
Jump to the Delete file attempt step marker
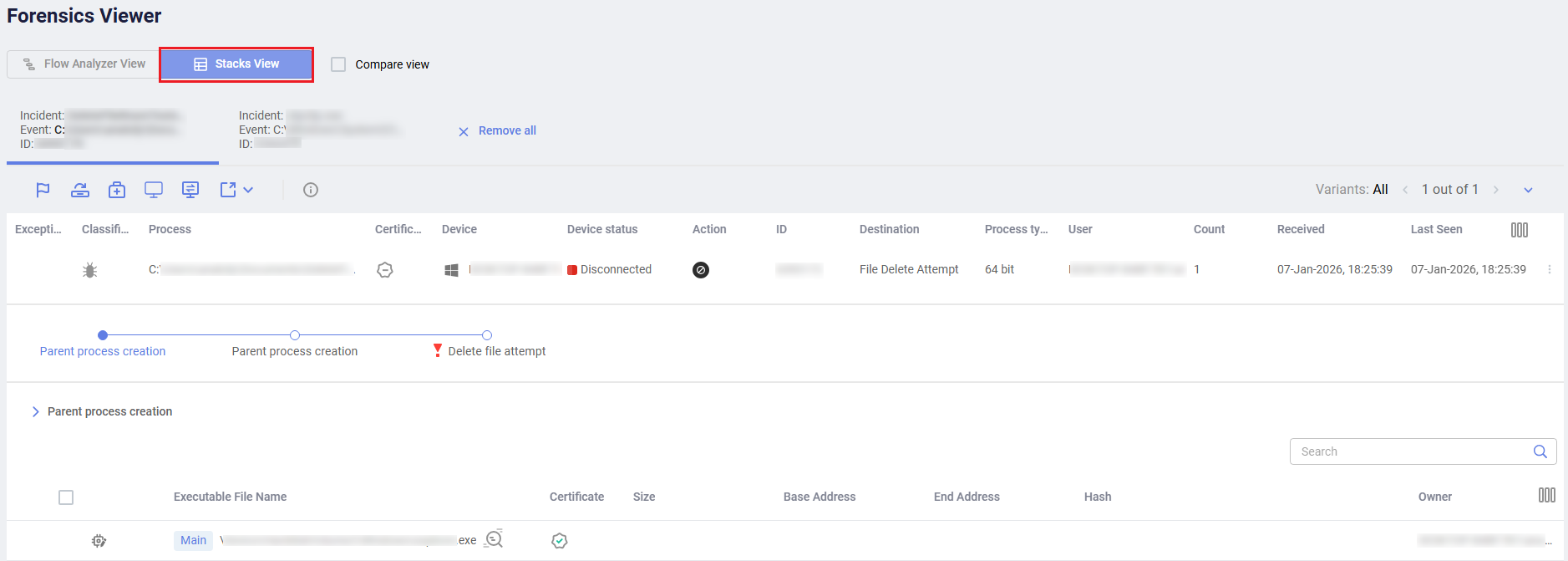pyautogui.click(x=487, y=335)
